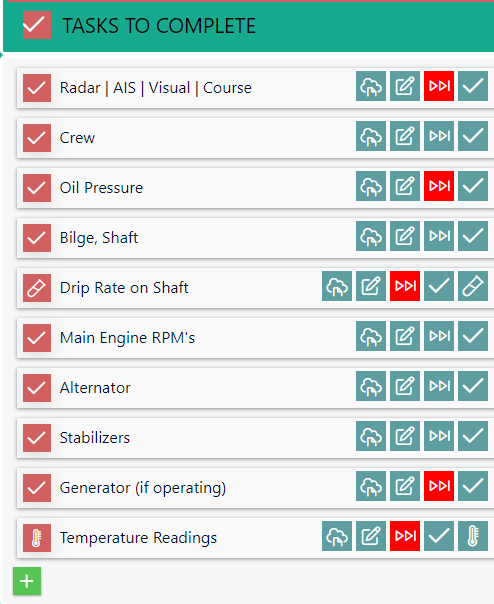The height and width of the screenshot is (604, 494).
Task: Click the Drip Rate on Shaft label
Action: coord(124,288)
